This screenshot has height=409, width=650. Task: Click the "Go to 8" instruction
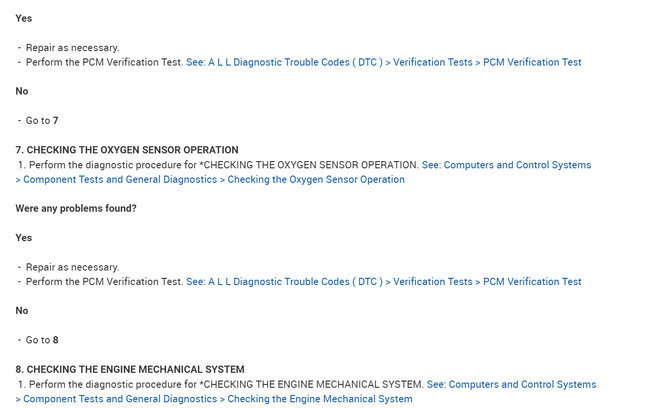point(42,340)
